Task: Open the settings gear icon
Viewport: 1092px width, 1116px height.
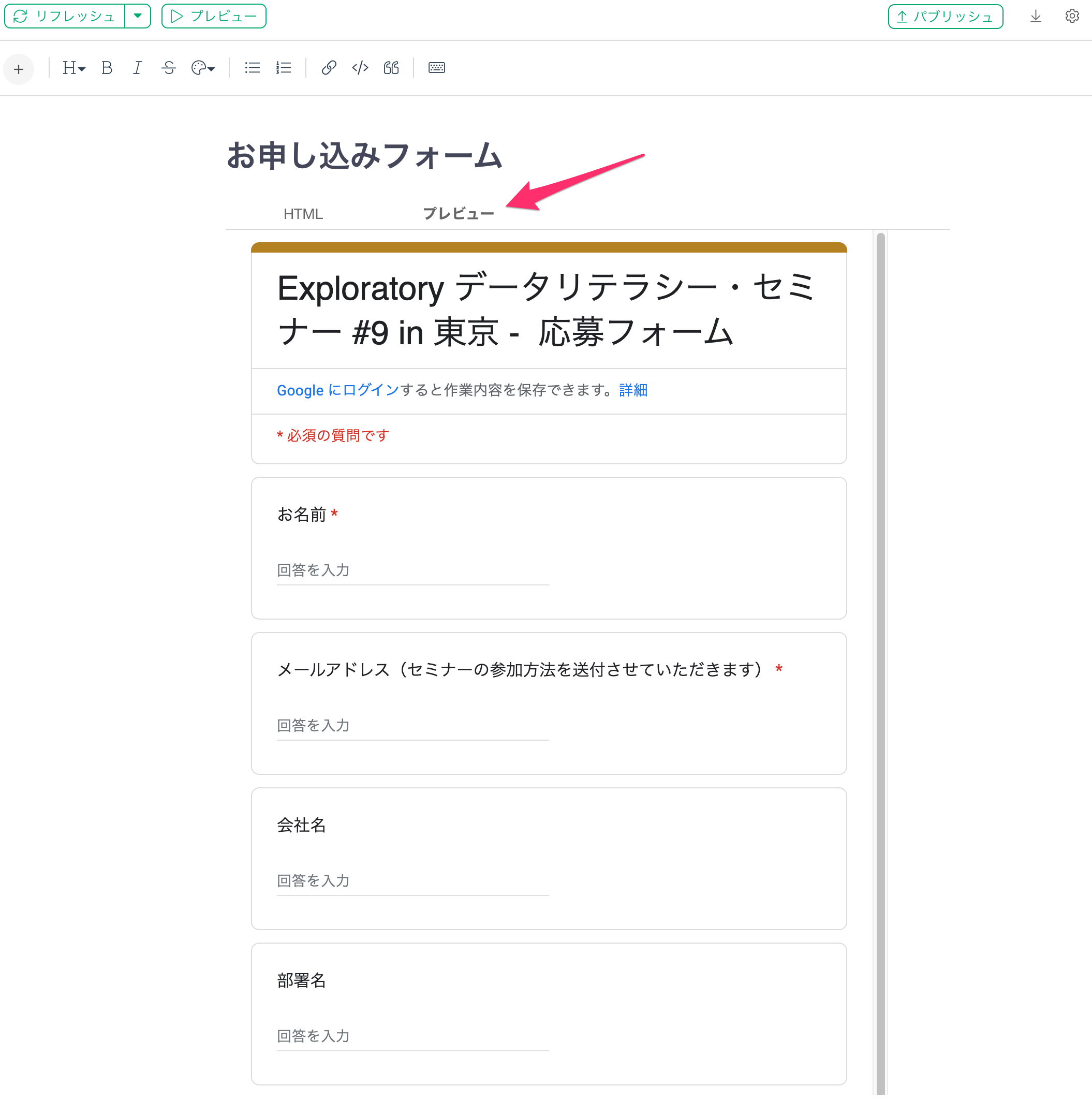Action: tap(1072, 16)
